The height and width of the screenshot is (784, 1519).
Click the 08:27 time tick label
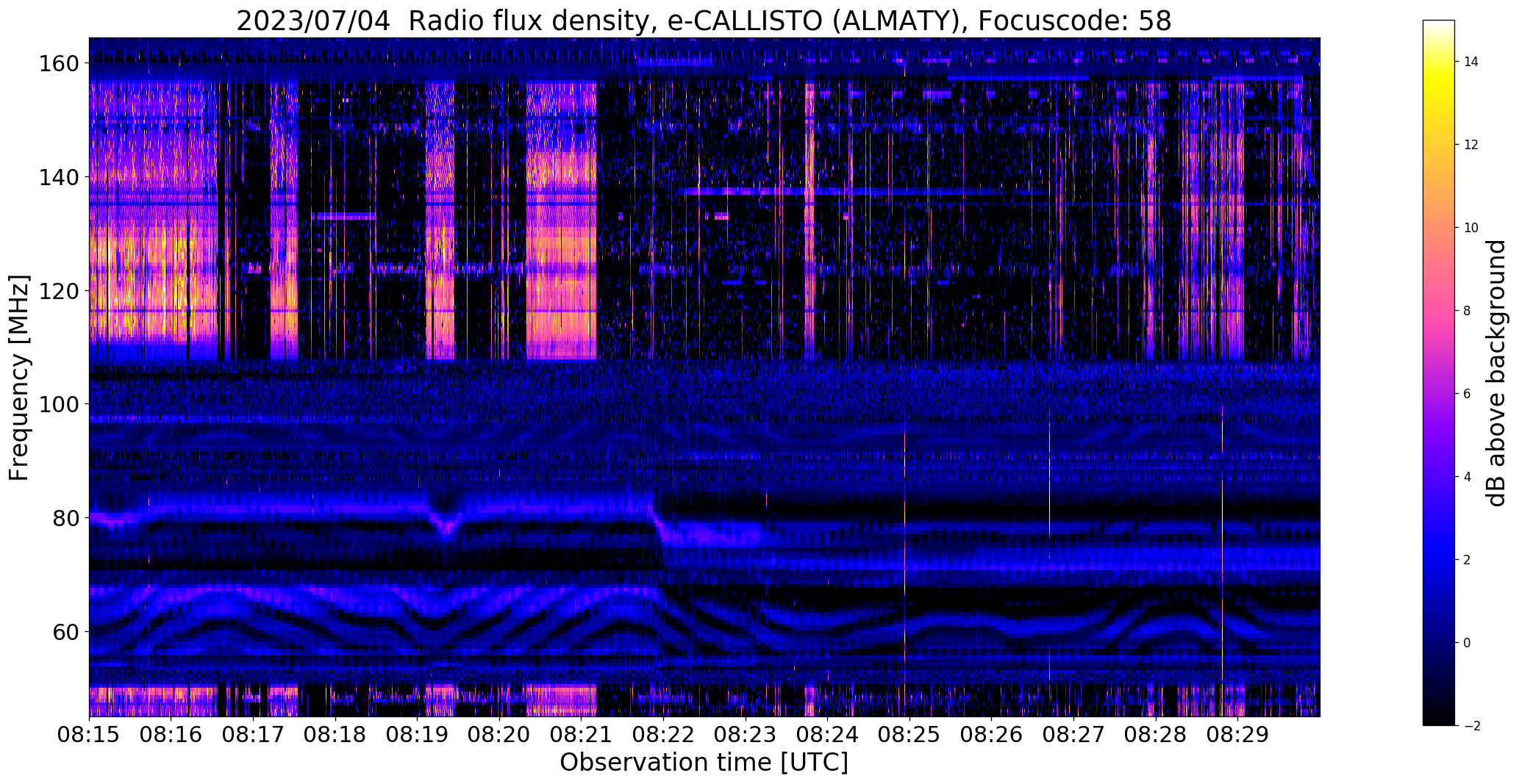click(x=1074, y=736)
